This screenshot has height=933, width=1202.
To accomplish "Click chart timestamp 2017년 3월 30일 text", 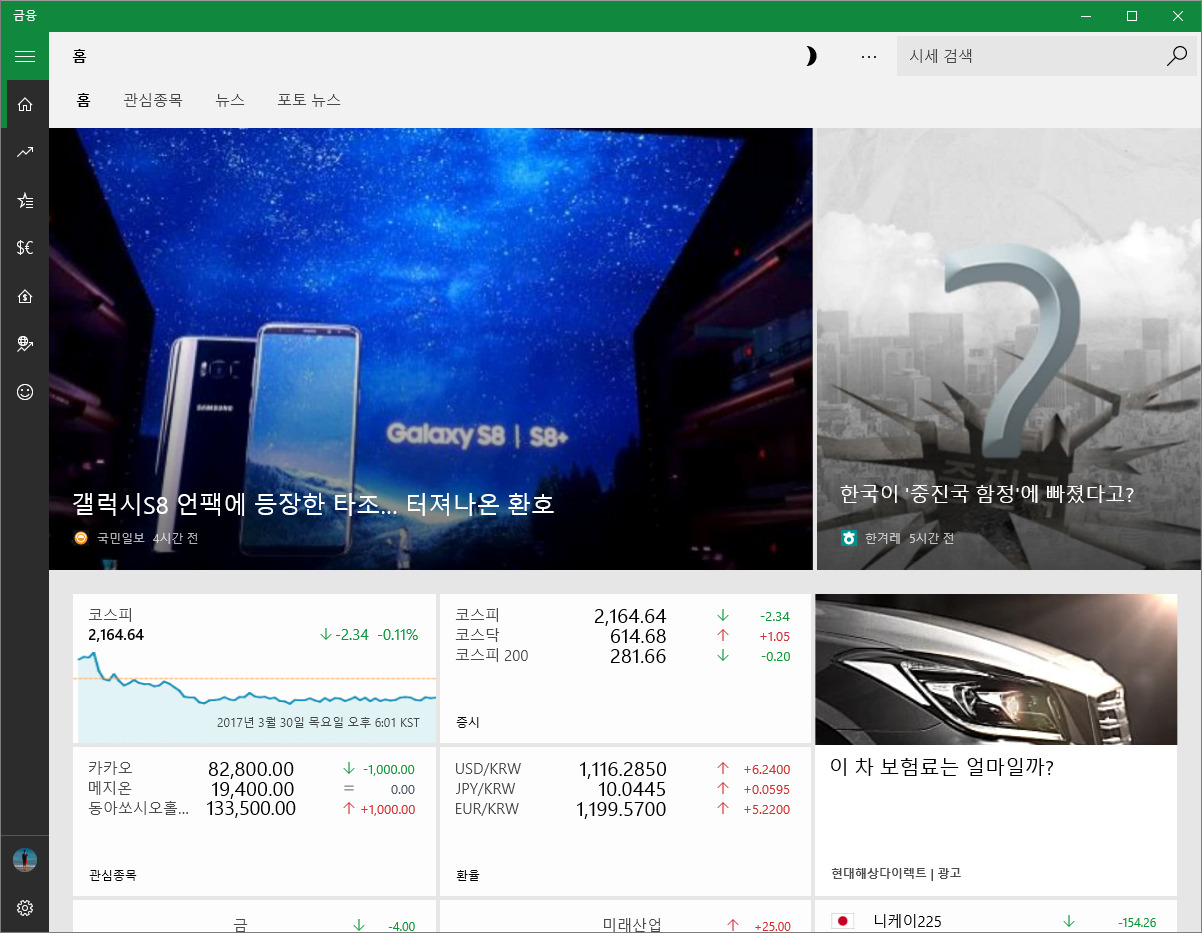I will coord(318,723).
